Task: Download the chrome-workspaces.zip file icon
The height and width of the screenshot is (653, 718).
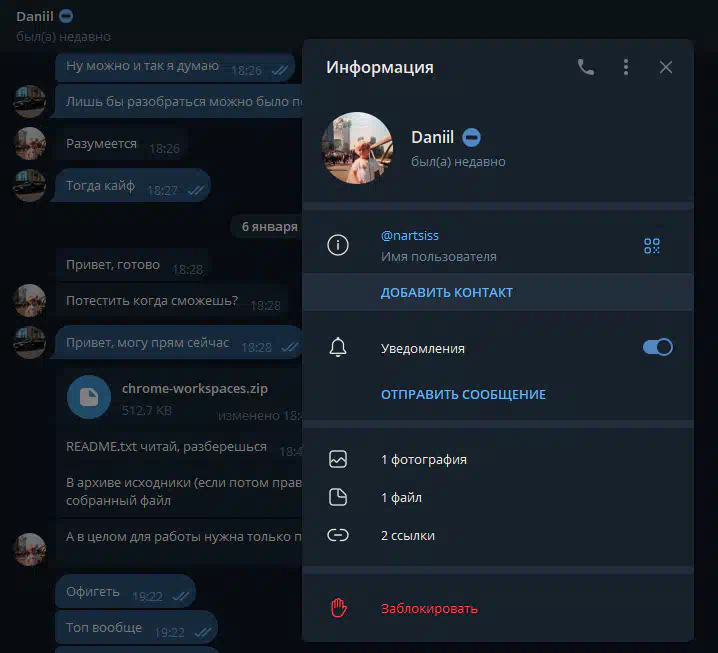Action: click(x=89, y=397)
